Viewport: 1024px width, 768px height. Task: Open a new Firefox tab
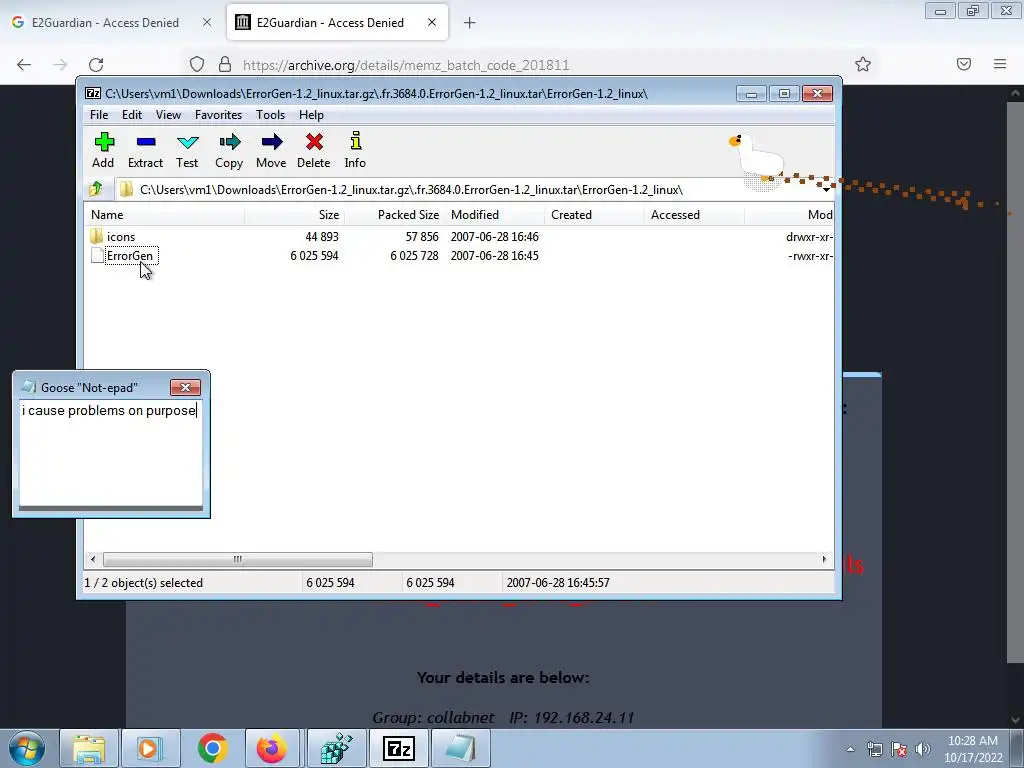point(470,23)
